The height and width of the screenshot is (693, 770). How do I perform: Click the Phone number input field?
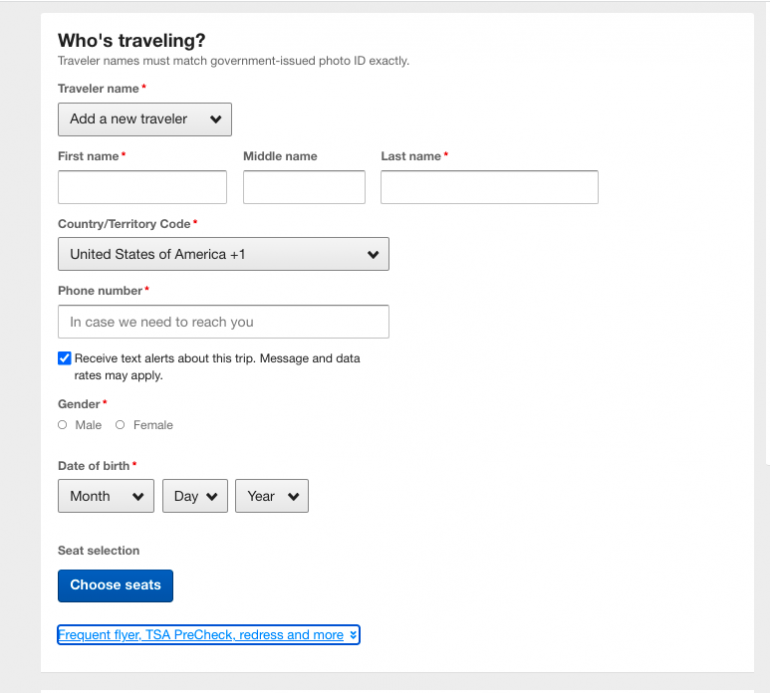point(223,322)
